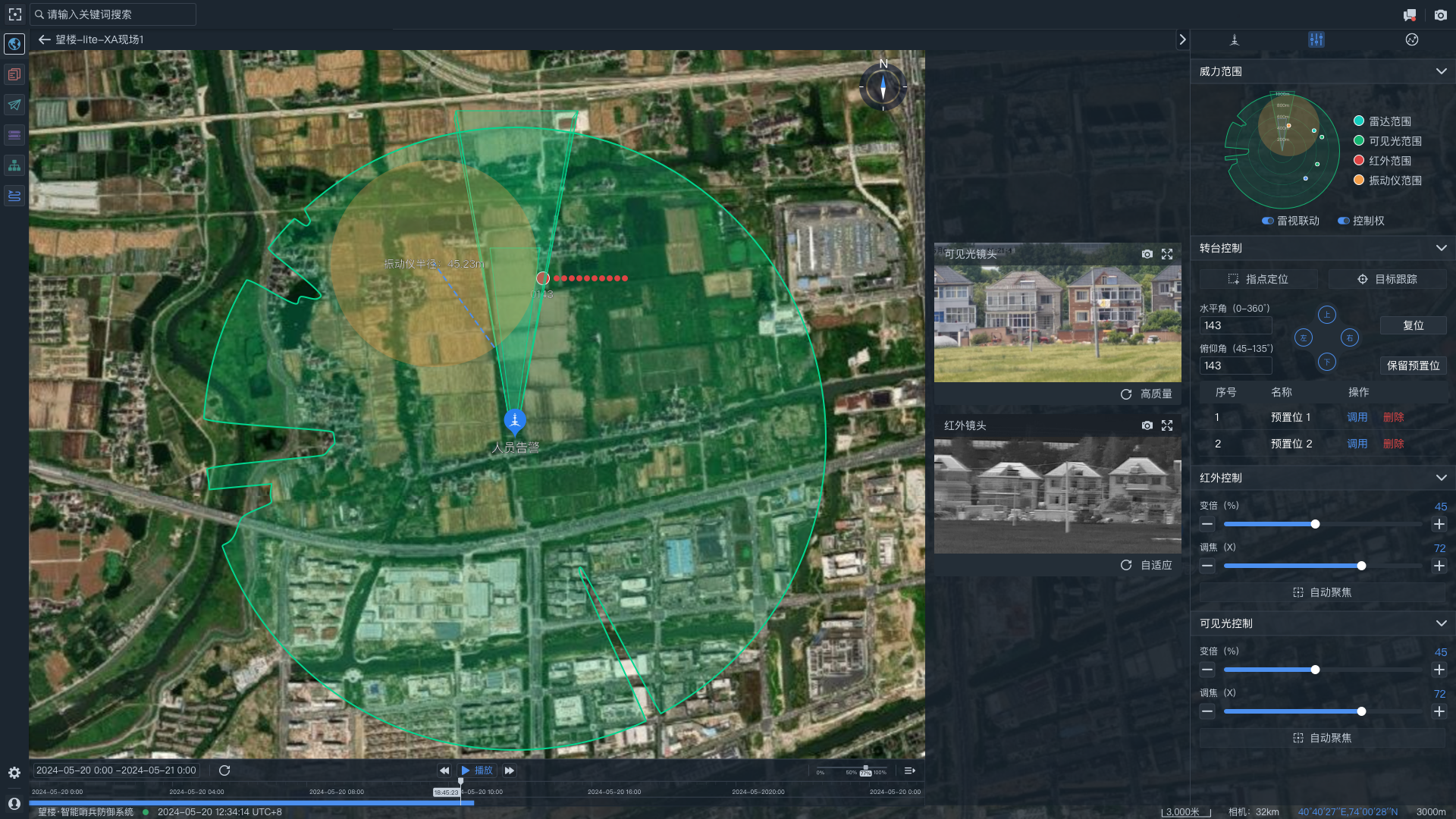Click the compass north indicator on map
The height and width of the screenshot is (819, 1456).
[x=883, y=86]
